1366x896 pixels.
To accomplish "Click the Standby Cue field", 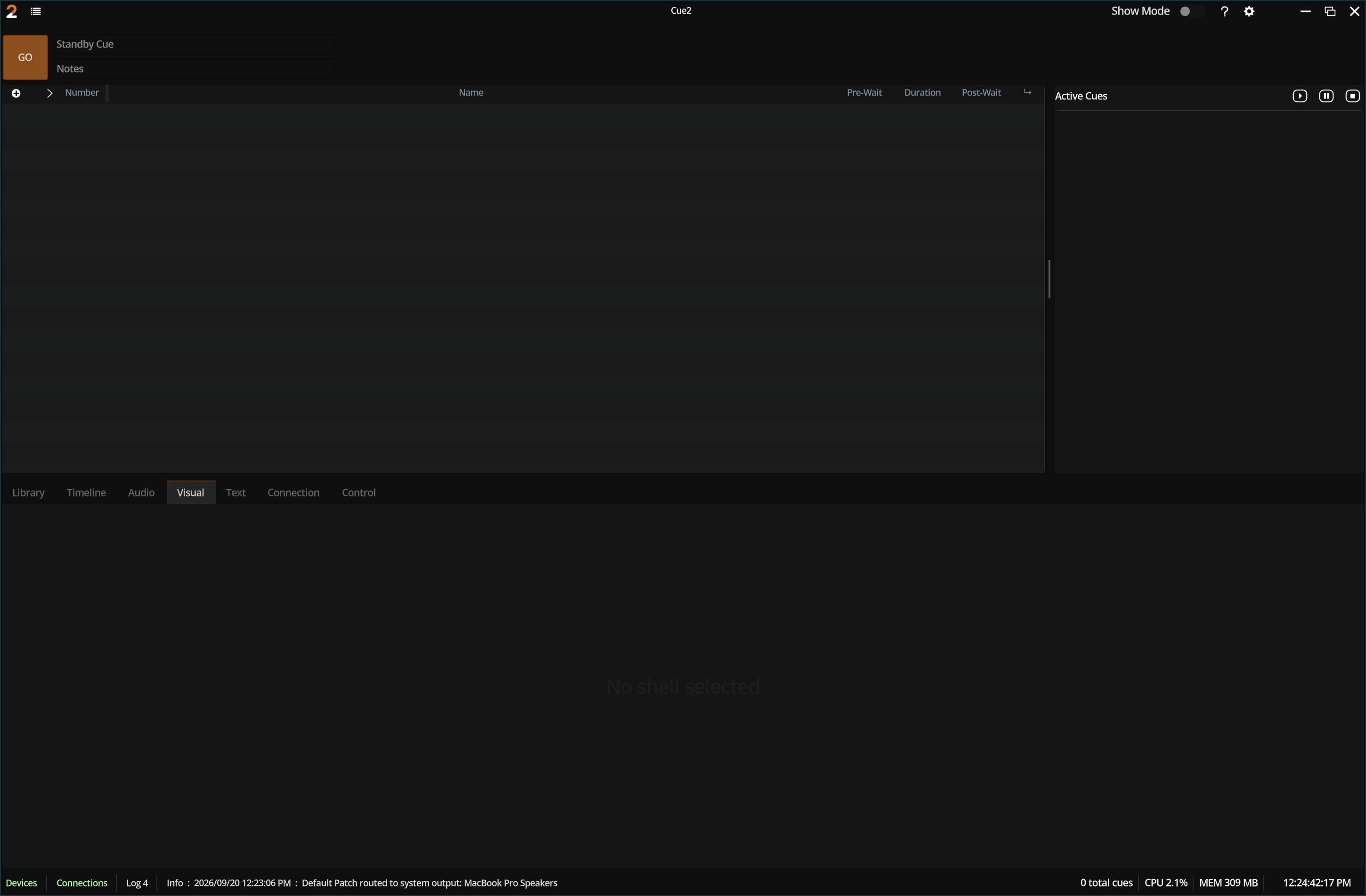I will pyautogui.click(x=194, y=44).
